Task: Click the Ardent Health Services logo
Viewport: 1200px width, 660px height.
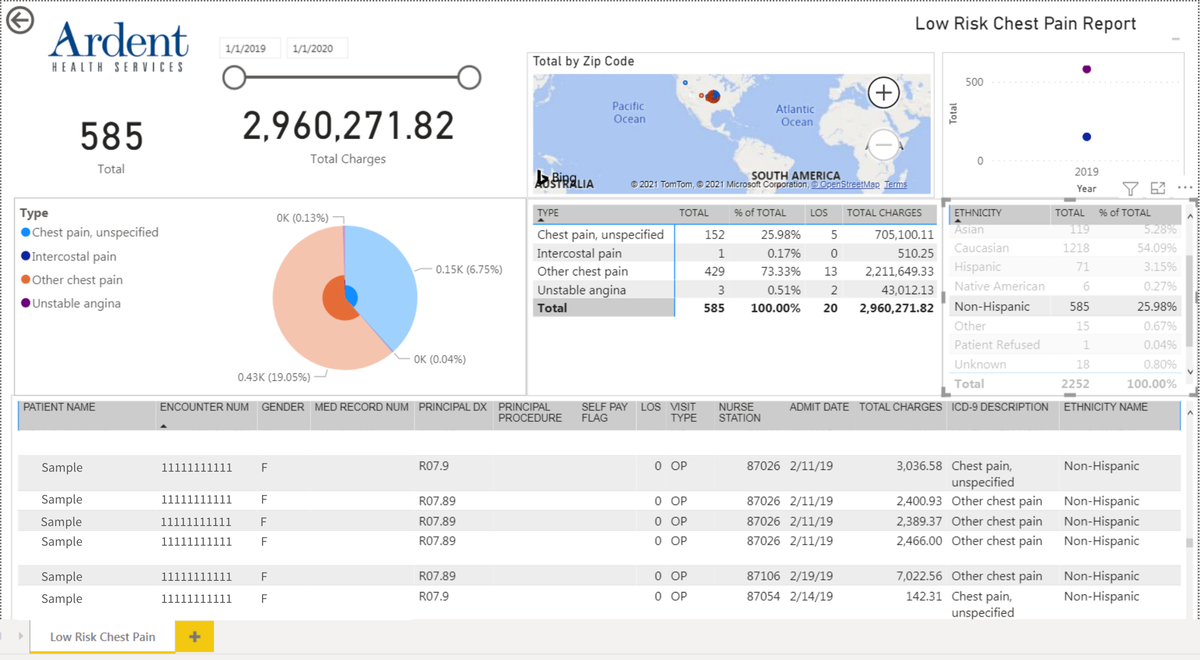Action: click(x=118, y=46)
